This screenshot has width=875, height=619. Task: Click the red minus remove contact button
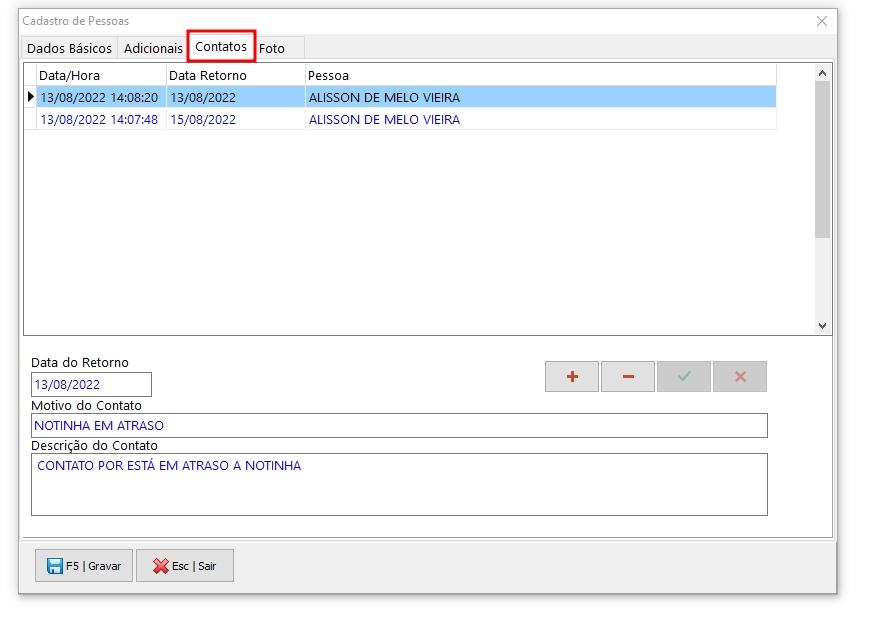click(x=628, y=377)
